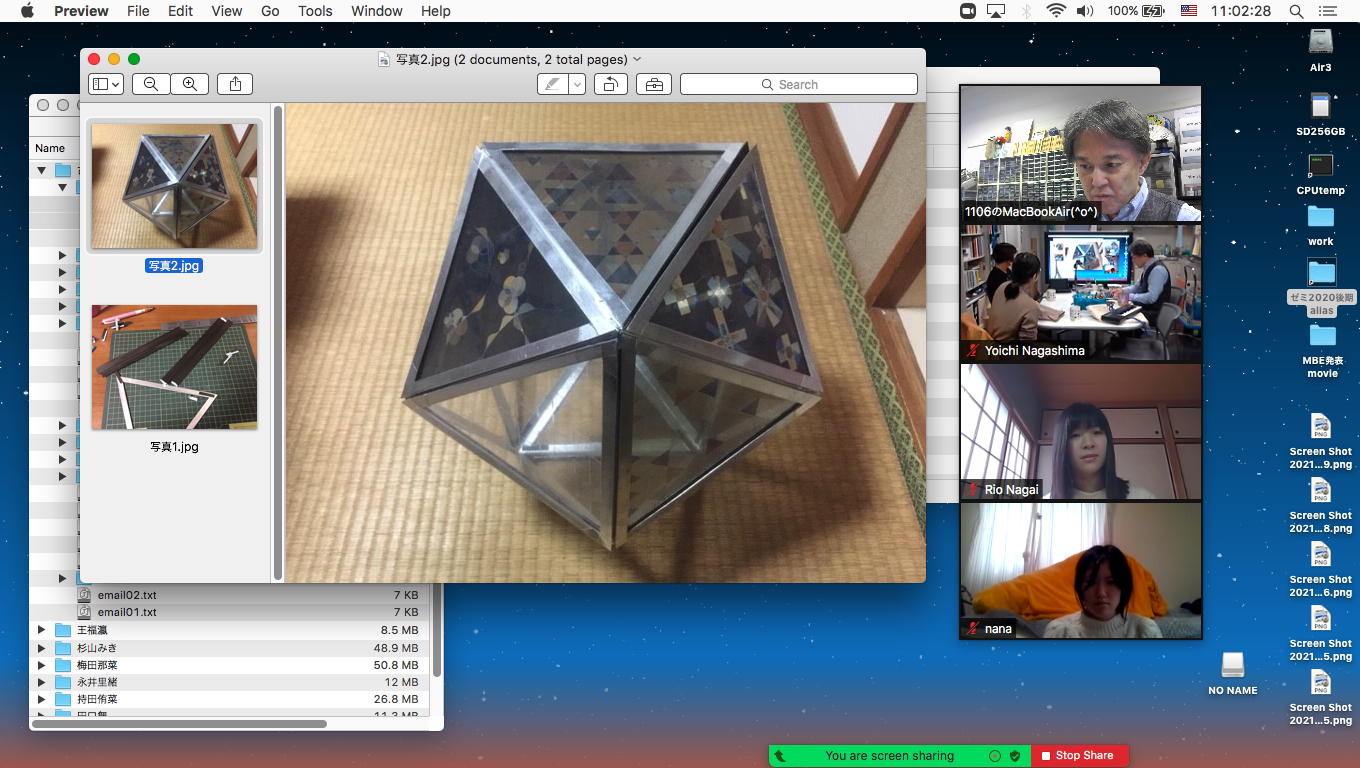This screenshot has height=768, width=1360.
Task: Open the Go menu
Action: tap(270, 11)
